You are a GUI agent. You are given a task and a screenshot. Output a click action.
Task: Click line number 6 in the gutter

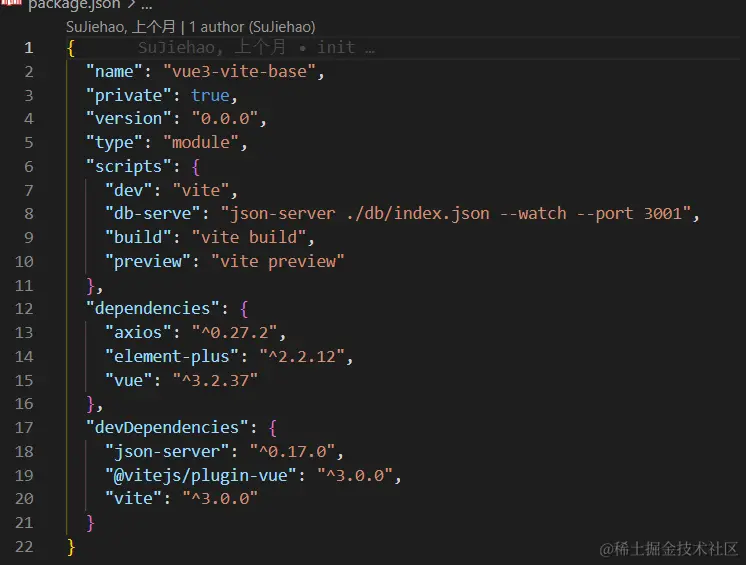[29, 167]
